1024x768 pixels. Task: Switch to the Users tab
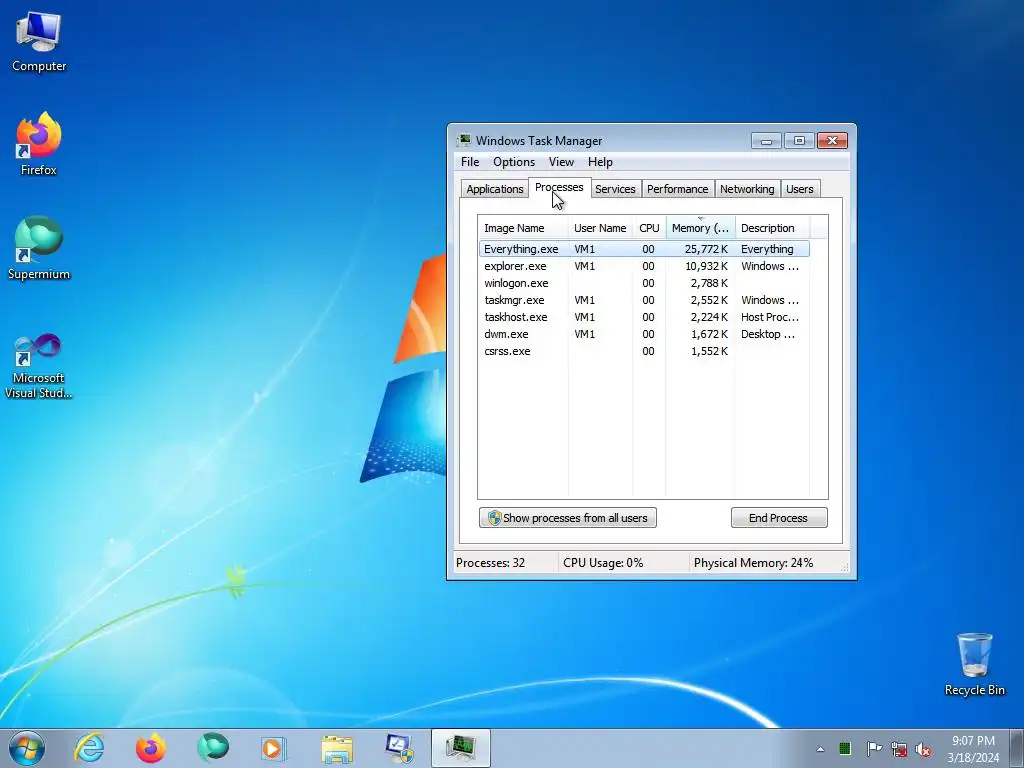(799, 189)
